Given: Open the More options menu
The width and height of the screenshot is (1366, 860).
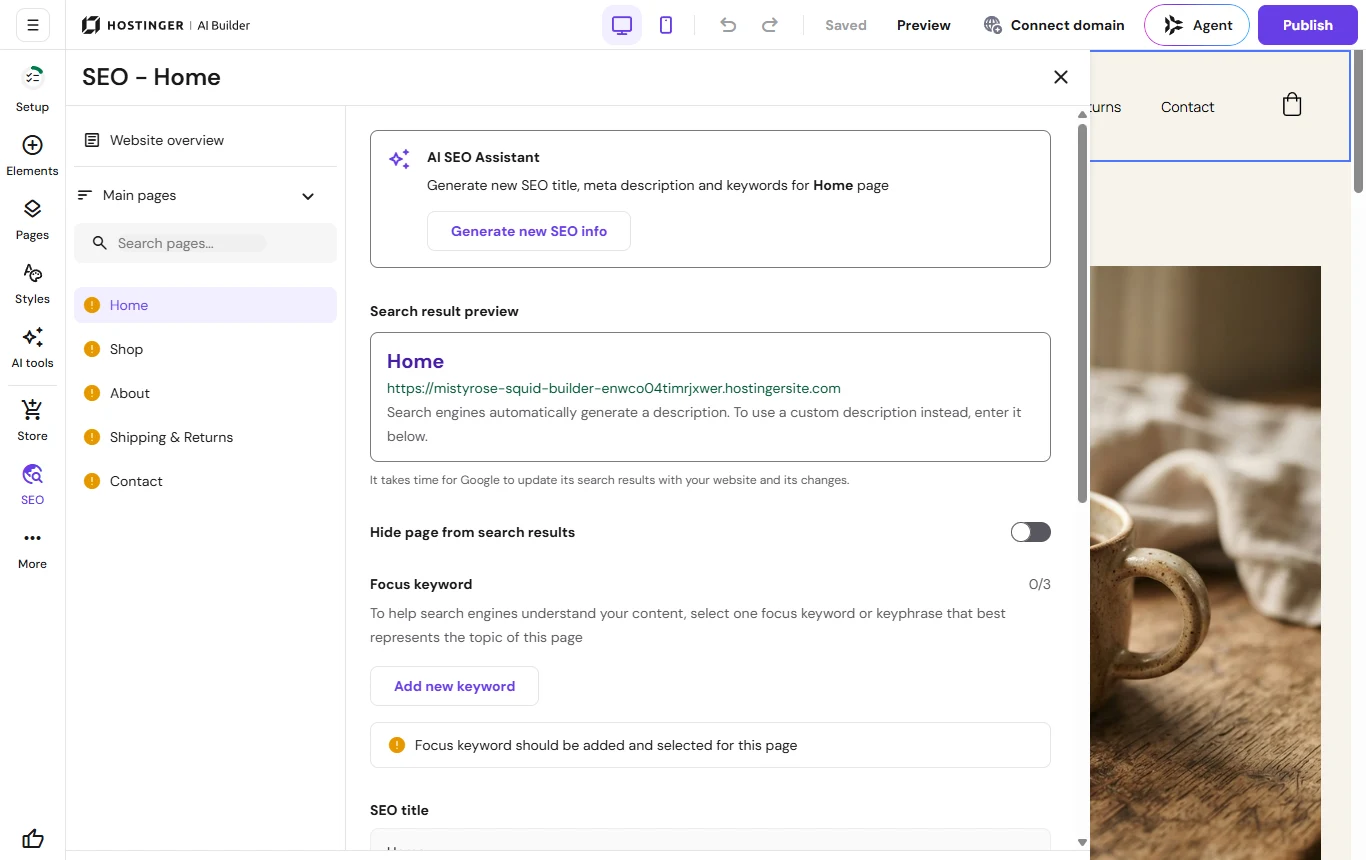Looking at the screenshot, I should (x=32, y=548).
